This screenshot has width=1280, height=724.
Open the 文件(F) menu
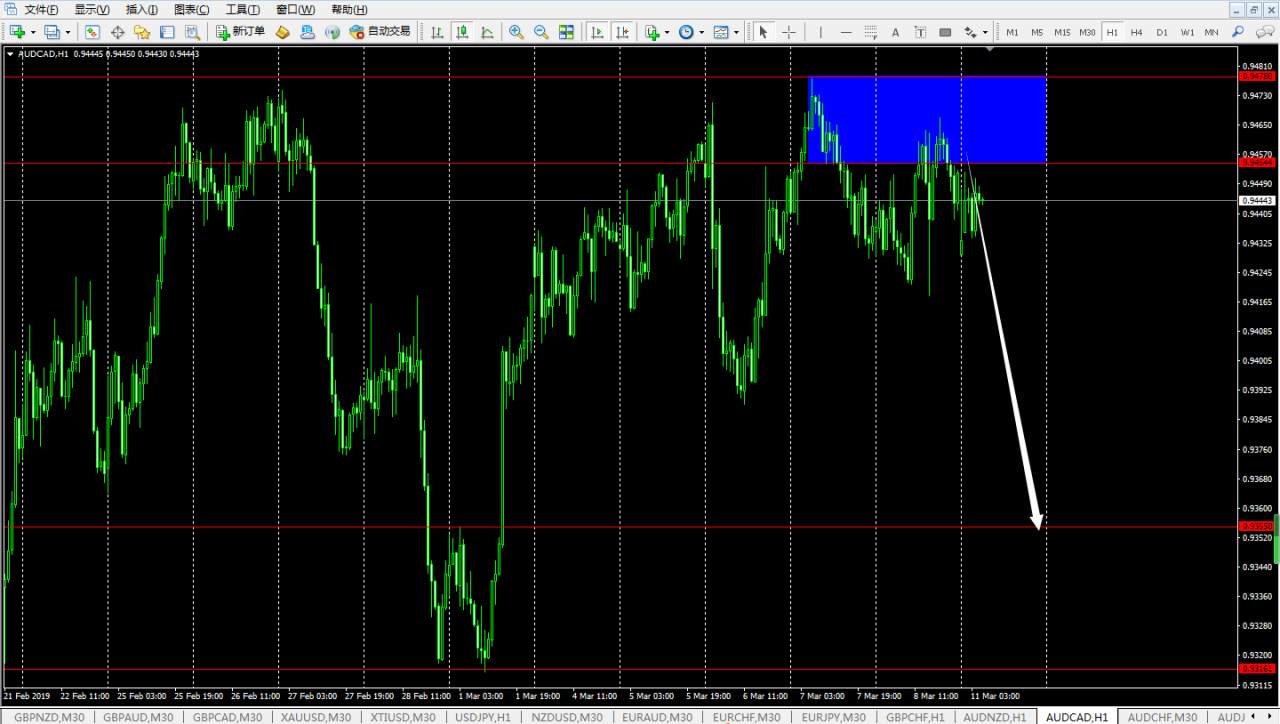(42, 9)
